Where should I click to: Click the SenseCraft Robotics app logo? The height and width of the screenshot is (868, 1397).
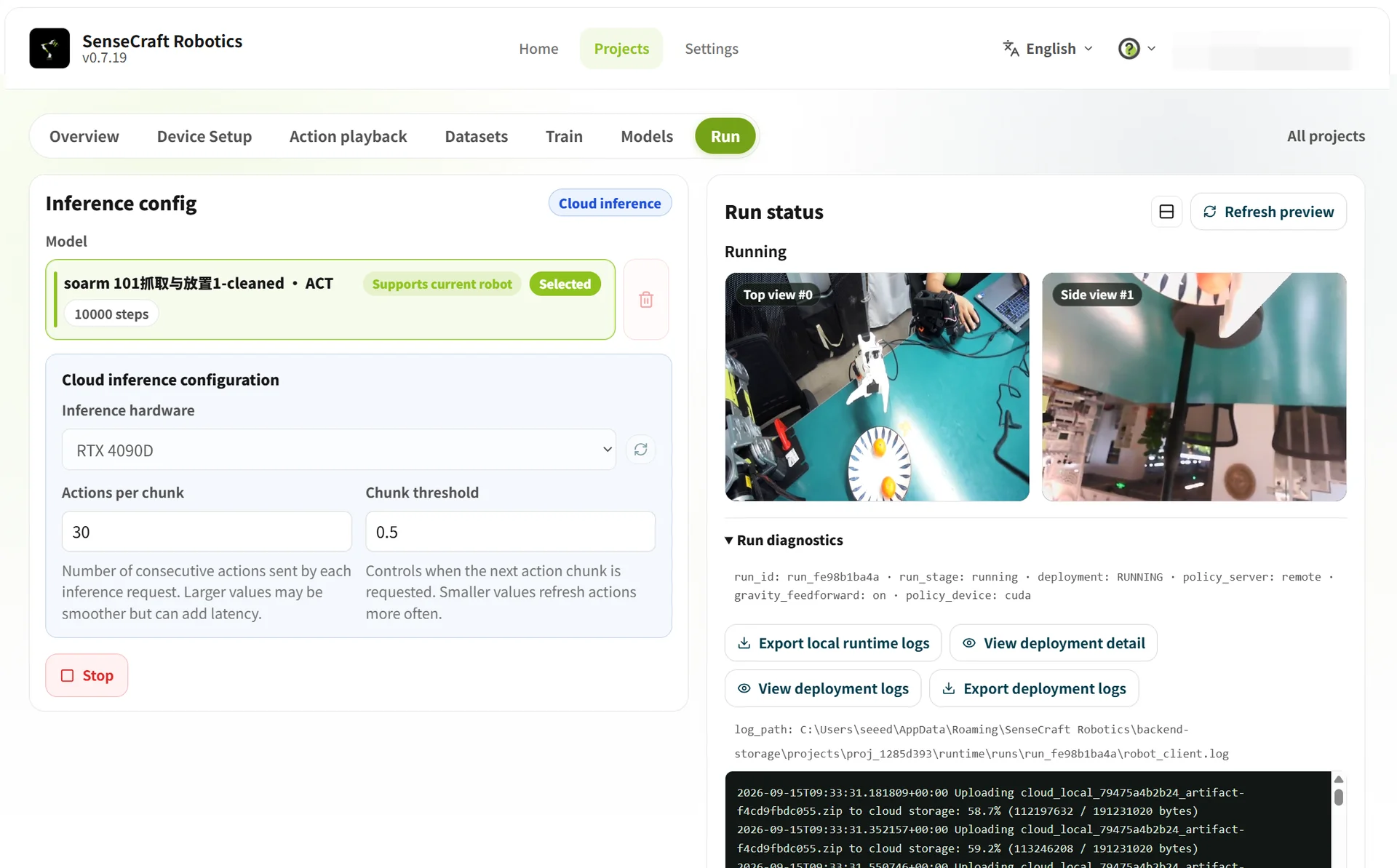tap(49, 48)
